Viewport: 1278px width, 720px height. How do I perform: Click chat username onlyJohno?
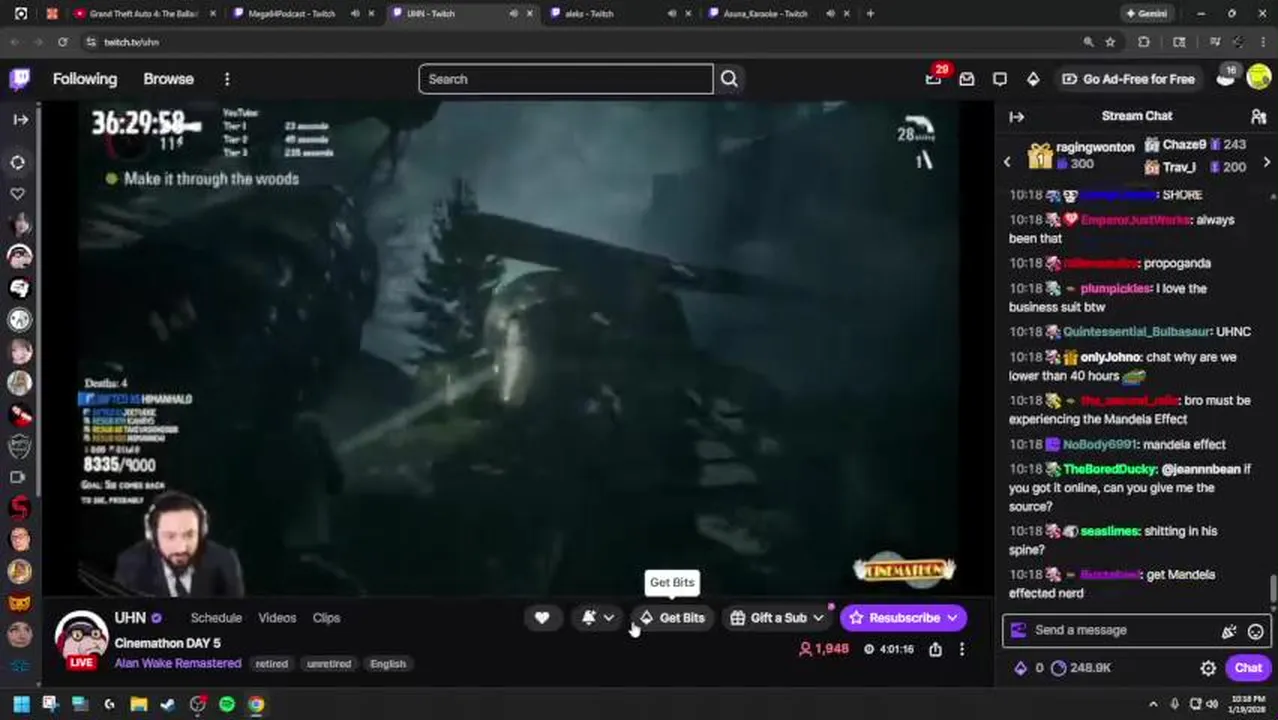pos(1110,357)
